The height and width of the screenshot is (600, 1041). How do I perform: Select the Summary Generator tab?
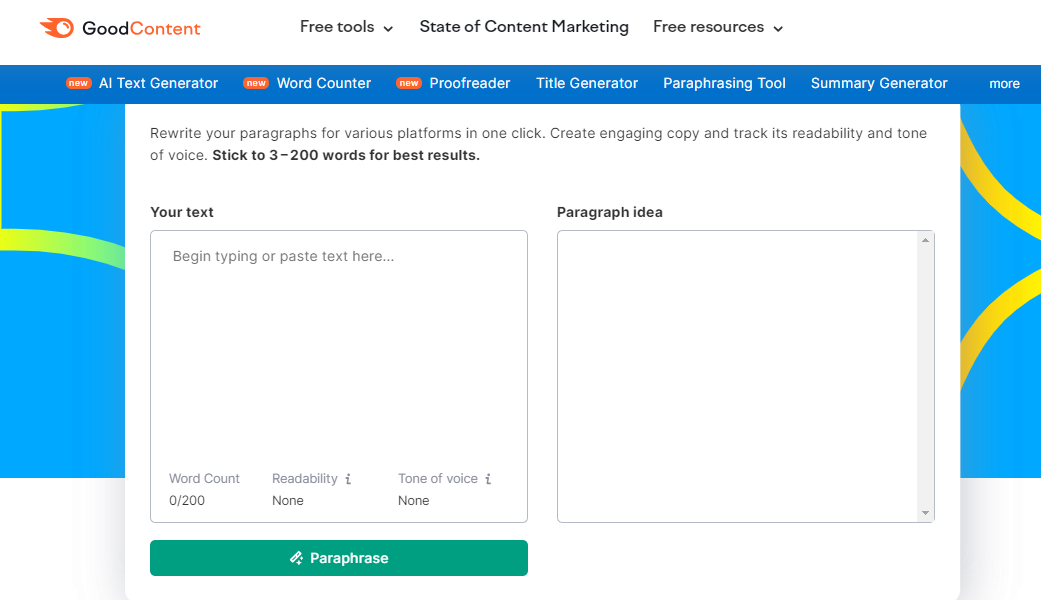(x=879, y=84)
